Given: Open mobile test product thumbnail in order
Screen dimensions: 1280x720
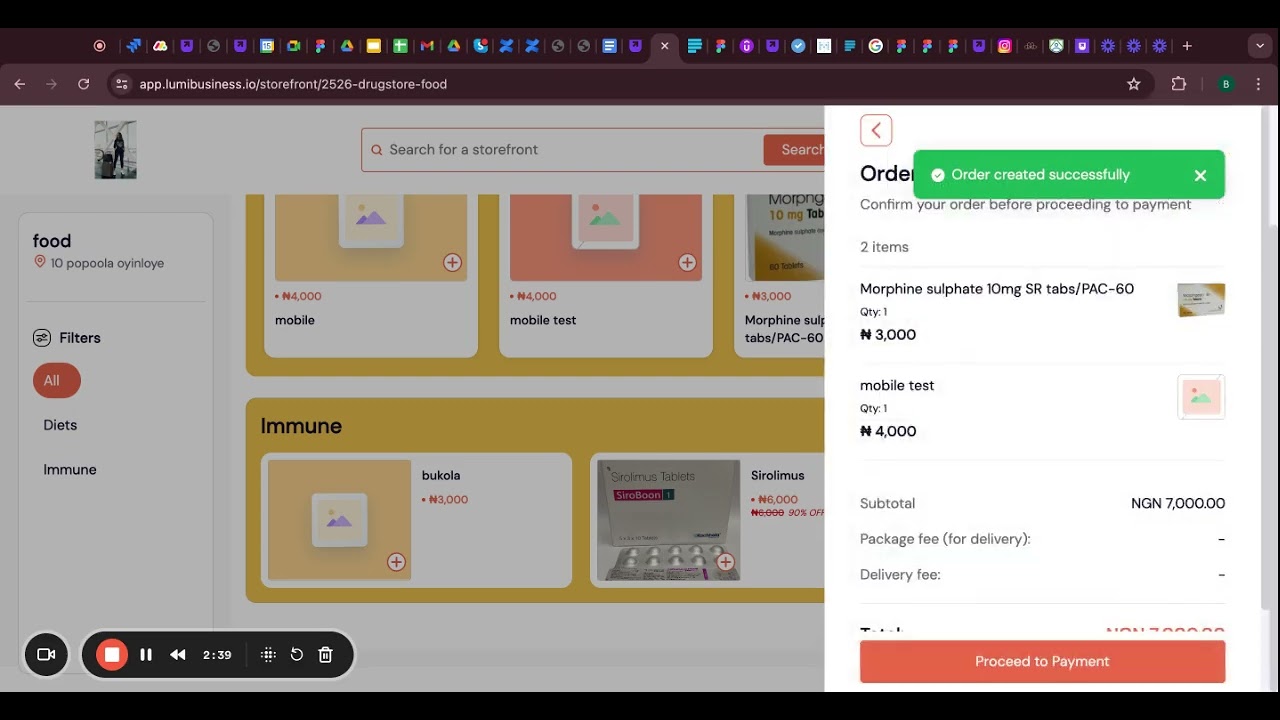Looking at the screenshot, I should (1201, 397).
